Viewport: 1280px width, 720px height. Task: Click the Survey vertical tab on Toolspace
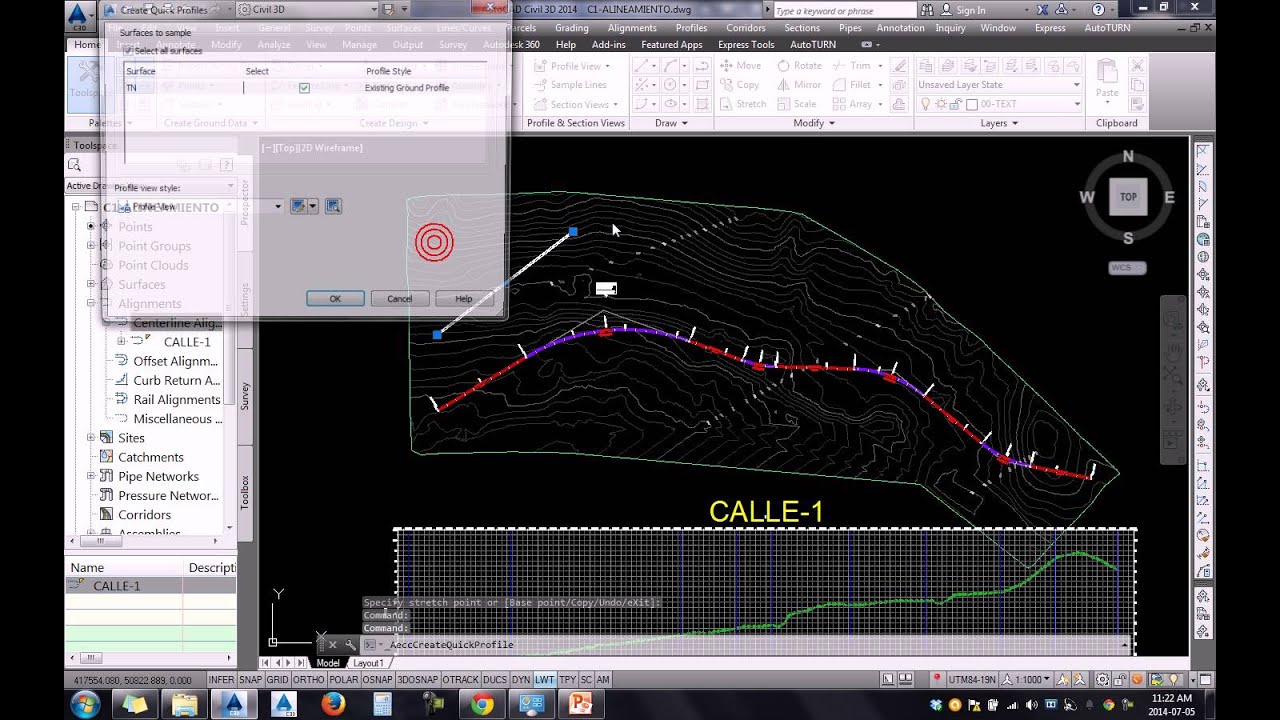[245, 395]
